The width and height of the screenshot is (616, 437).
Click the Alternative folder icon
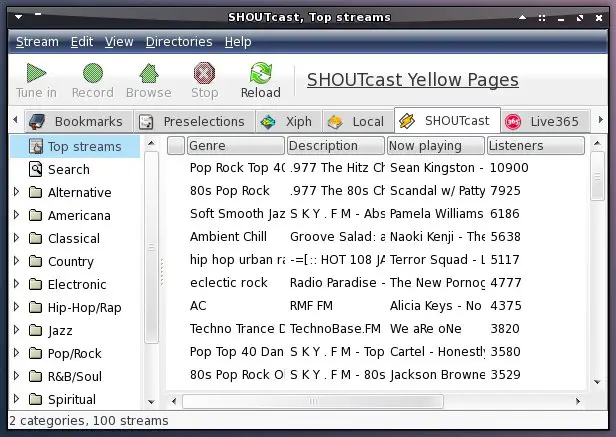36,192
